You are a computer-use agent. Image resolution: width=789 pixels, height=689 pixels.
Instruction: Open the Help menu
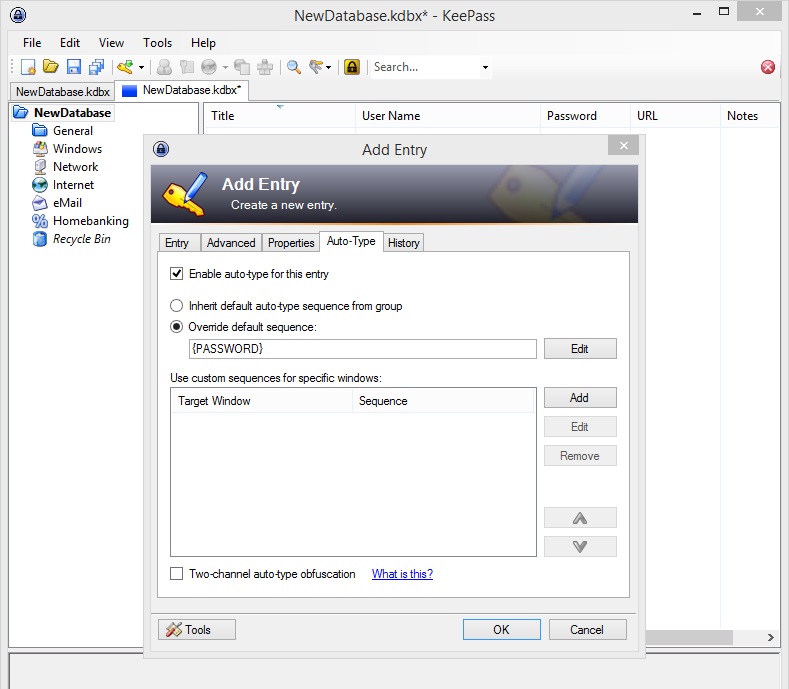click(203, 43)
